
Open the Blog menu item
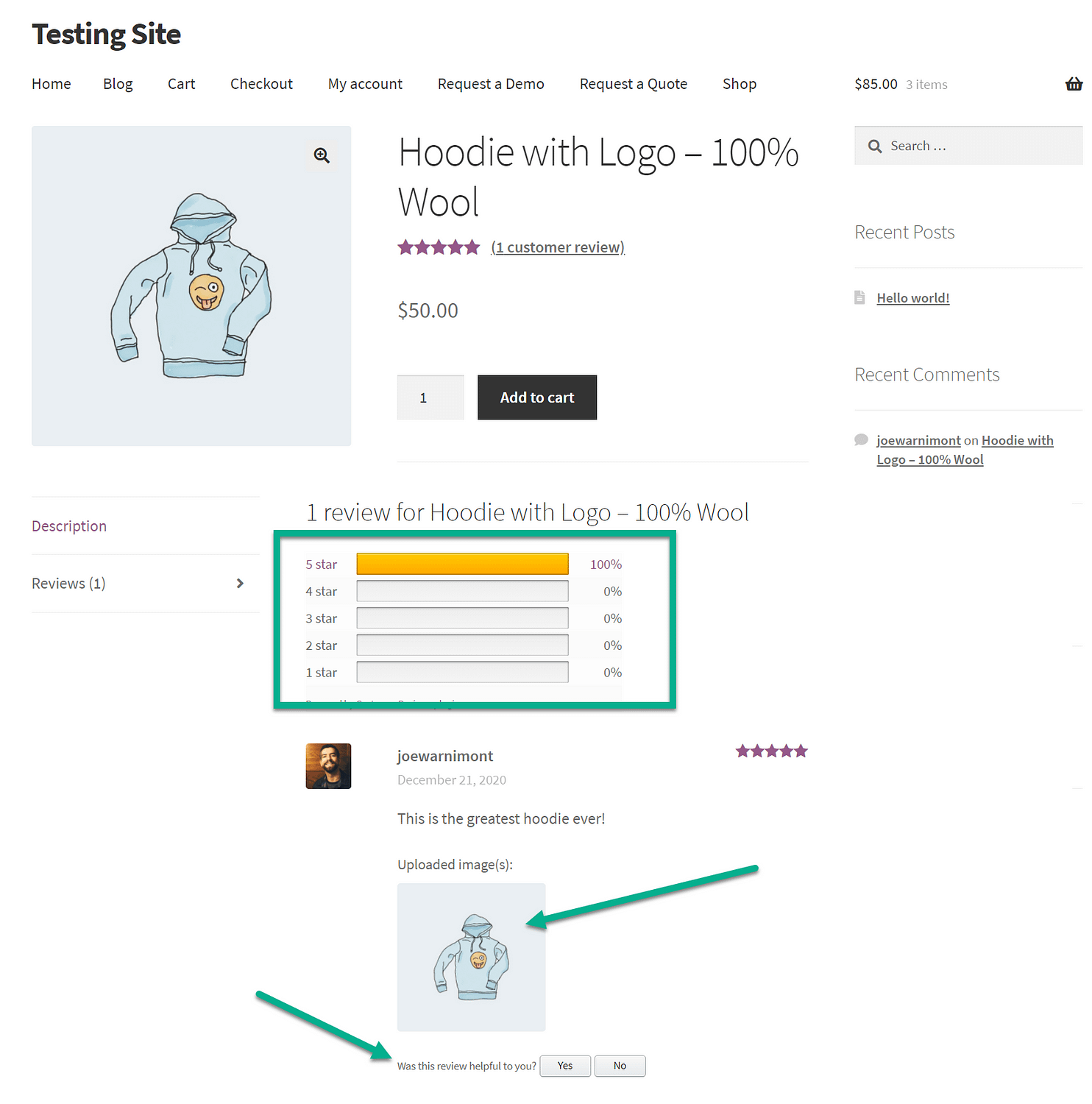point(118,84)
